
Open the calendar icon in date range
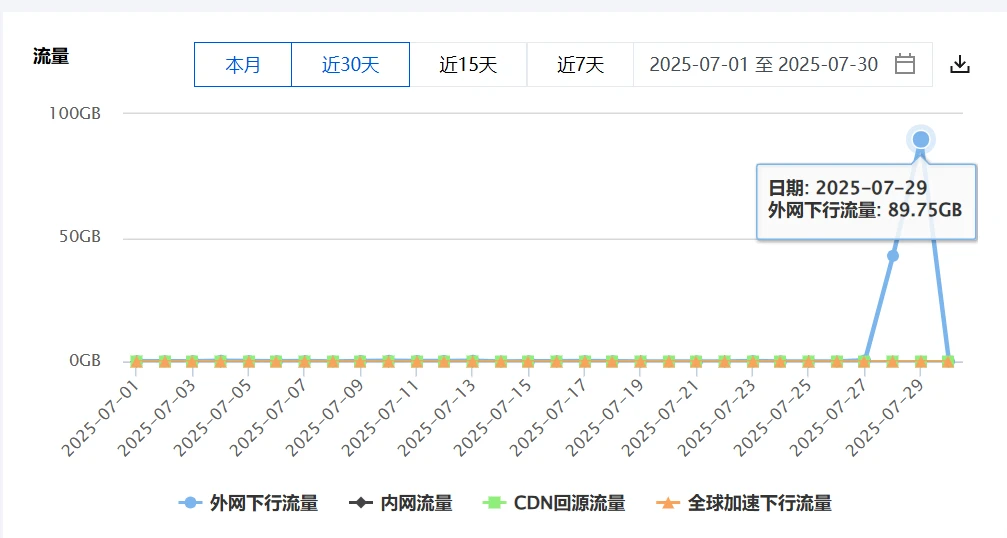coord(904,65)
